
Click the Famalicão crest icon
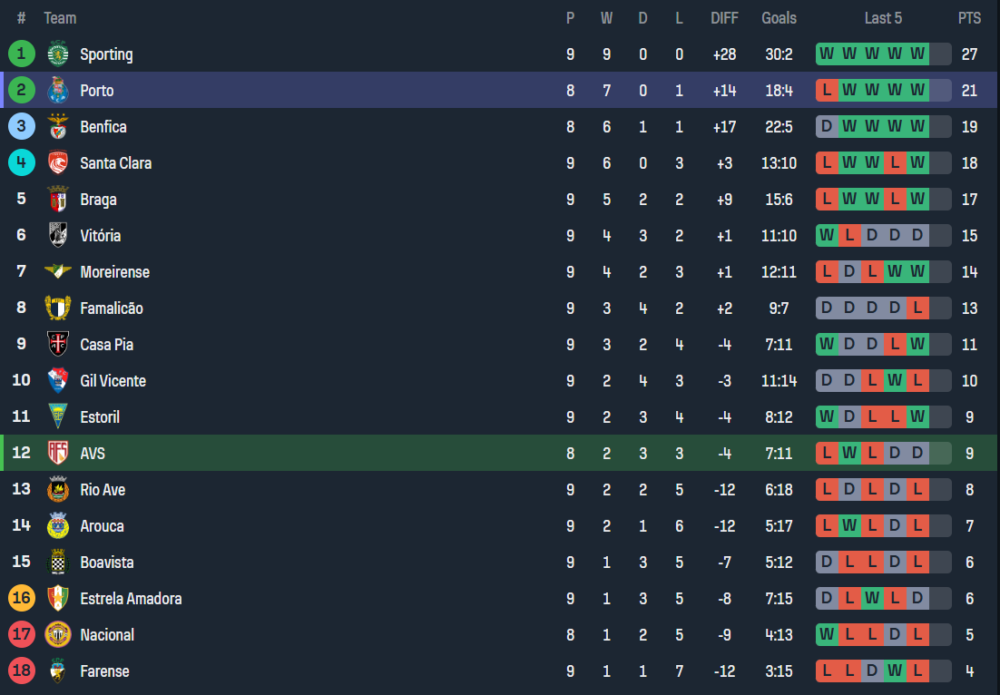[57, 308]
